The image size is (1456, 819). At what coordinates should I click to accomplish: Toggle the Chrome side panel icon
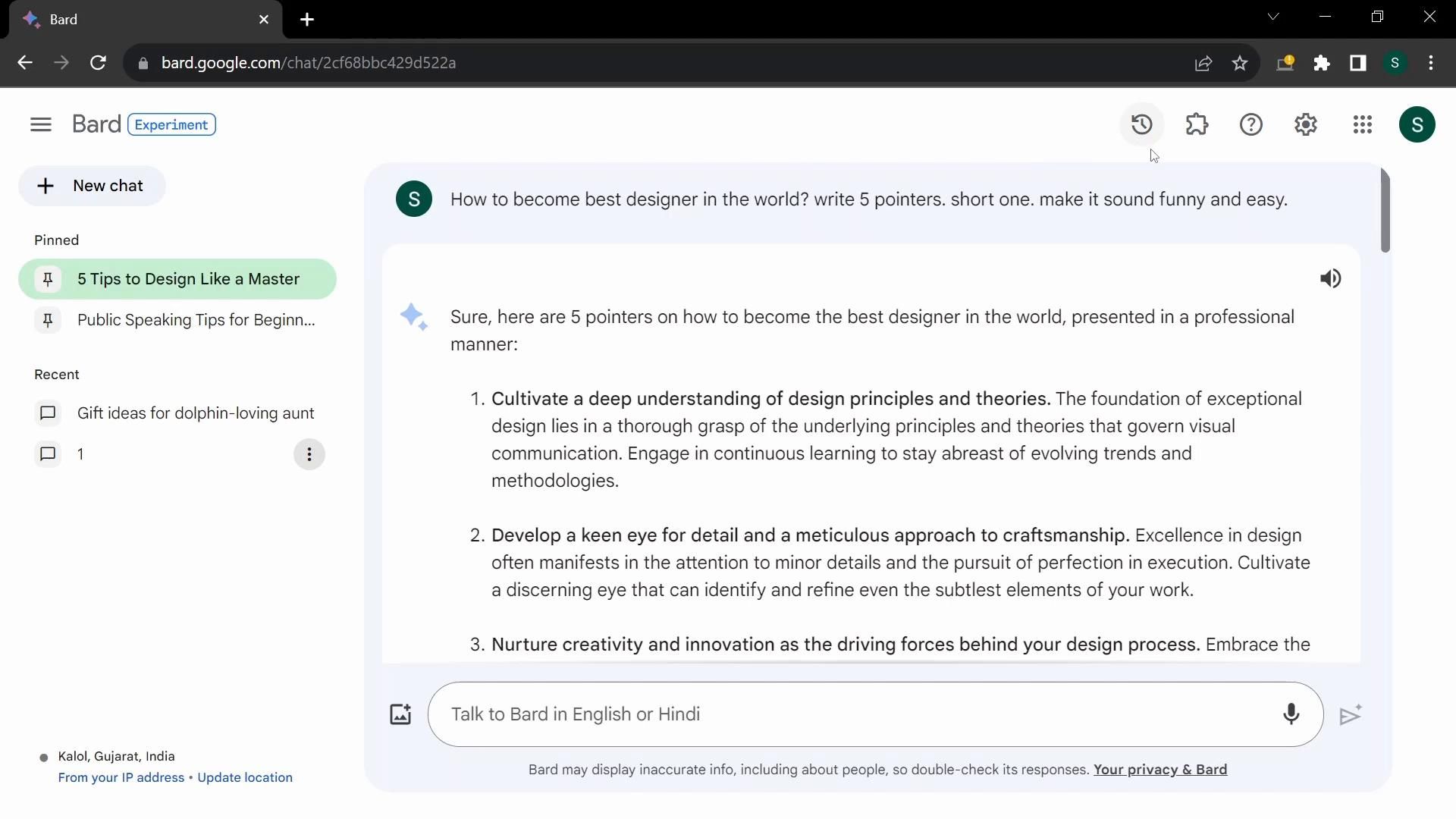coord(1358,63)
